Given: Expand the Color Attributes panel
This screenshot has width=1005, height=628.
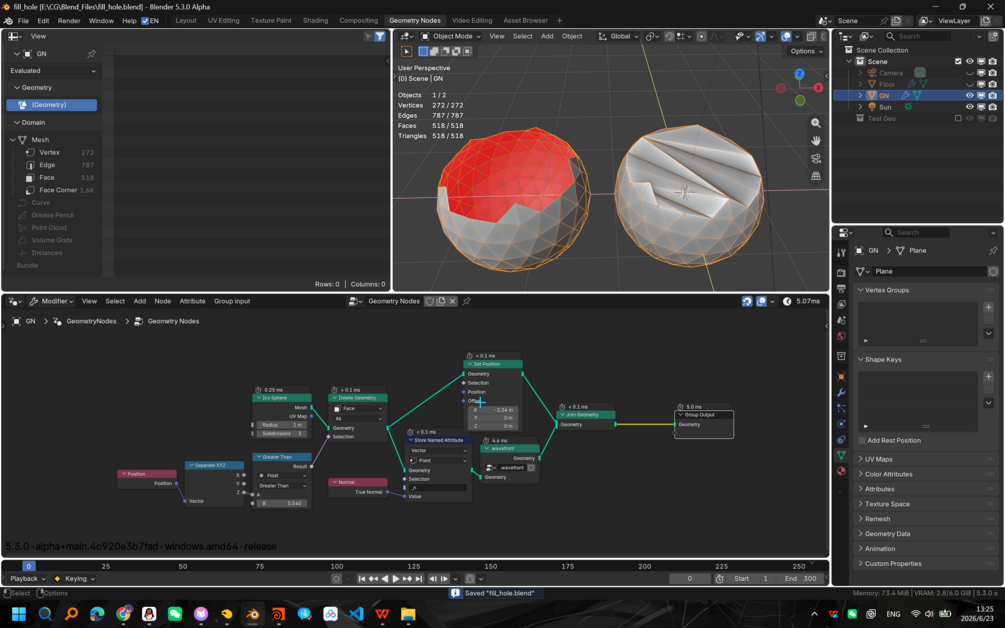Looking at the screenshot, I should (x=888, y=474).
